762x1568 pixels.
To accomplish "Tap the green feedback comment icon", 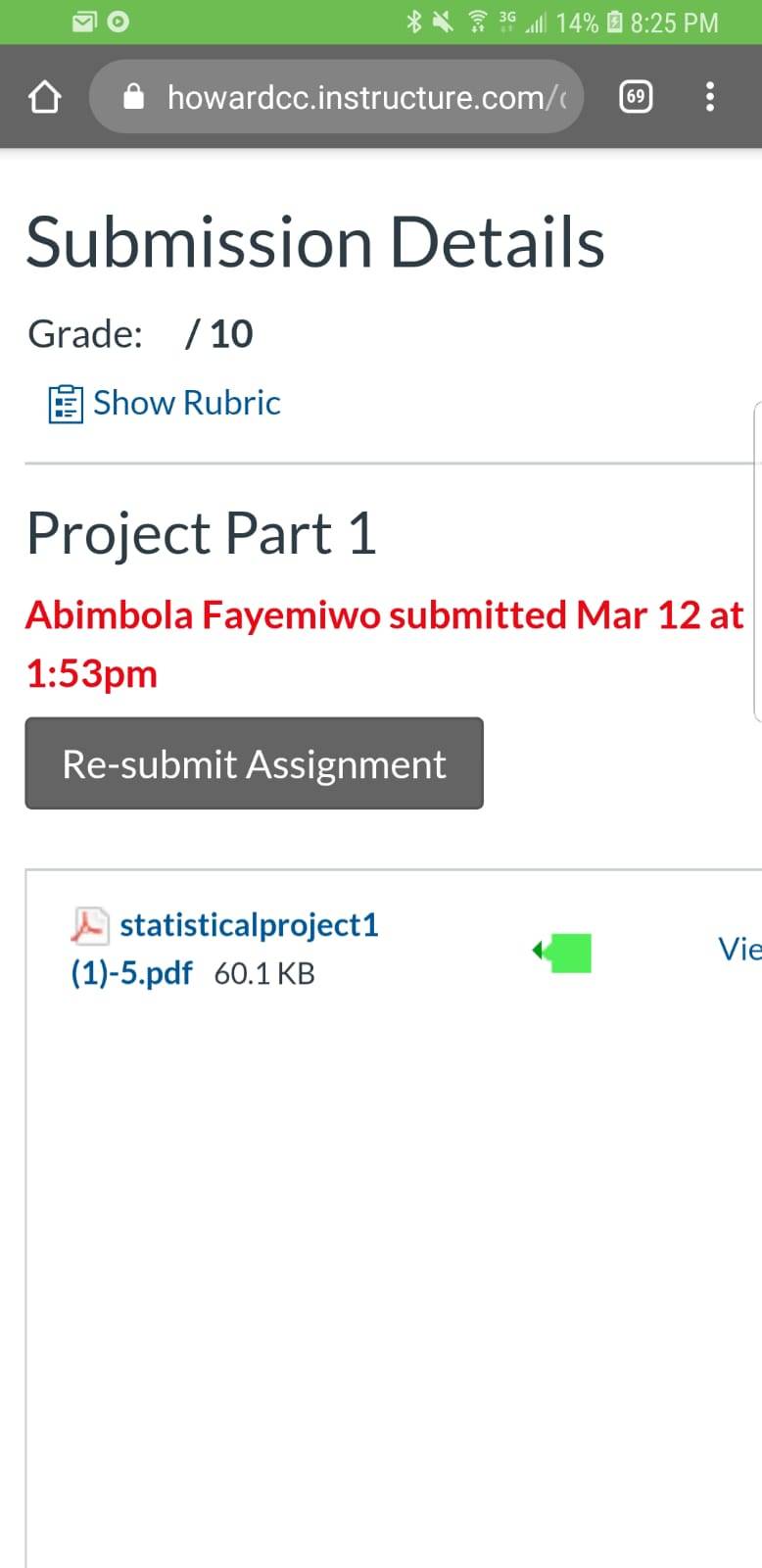I will point(562,953).
